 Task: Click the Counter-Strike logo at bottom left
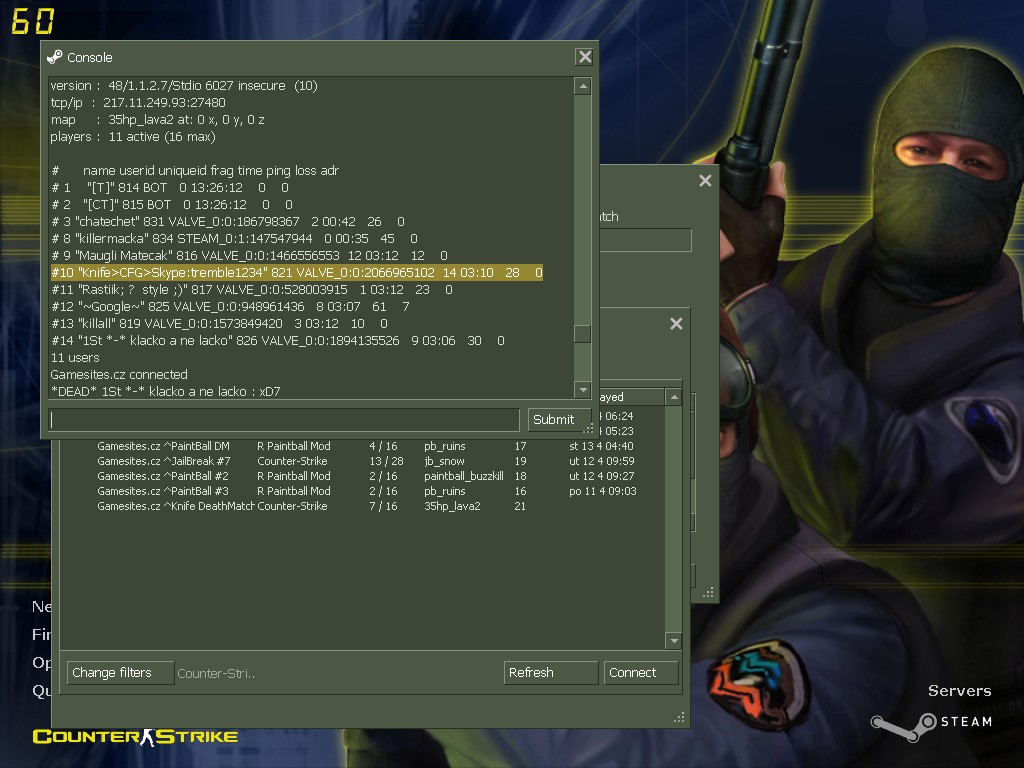coord(135,737)
